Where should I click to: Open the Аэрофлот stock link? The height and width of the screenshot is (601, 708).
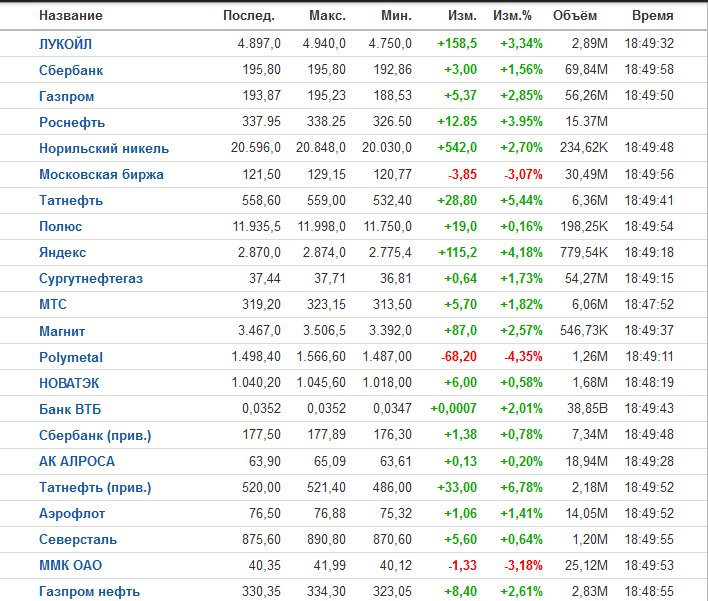(x=72, y=513)
